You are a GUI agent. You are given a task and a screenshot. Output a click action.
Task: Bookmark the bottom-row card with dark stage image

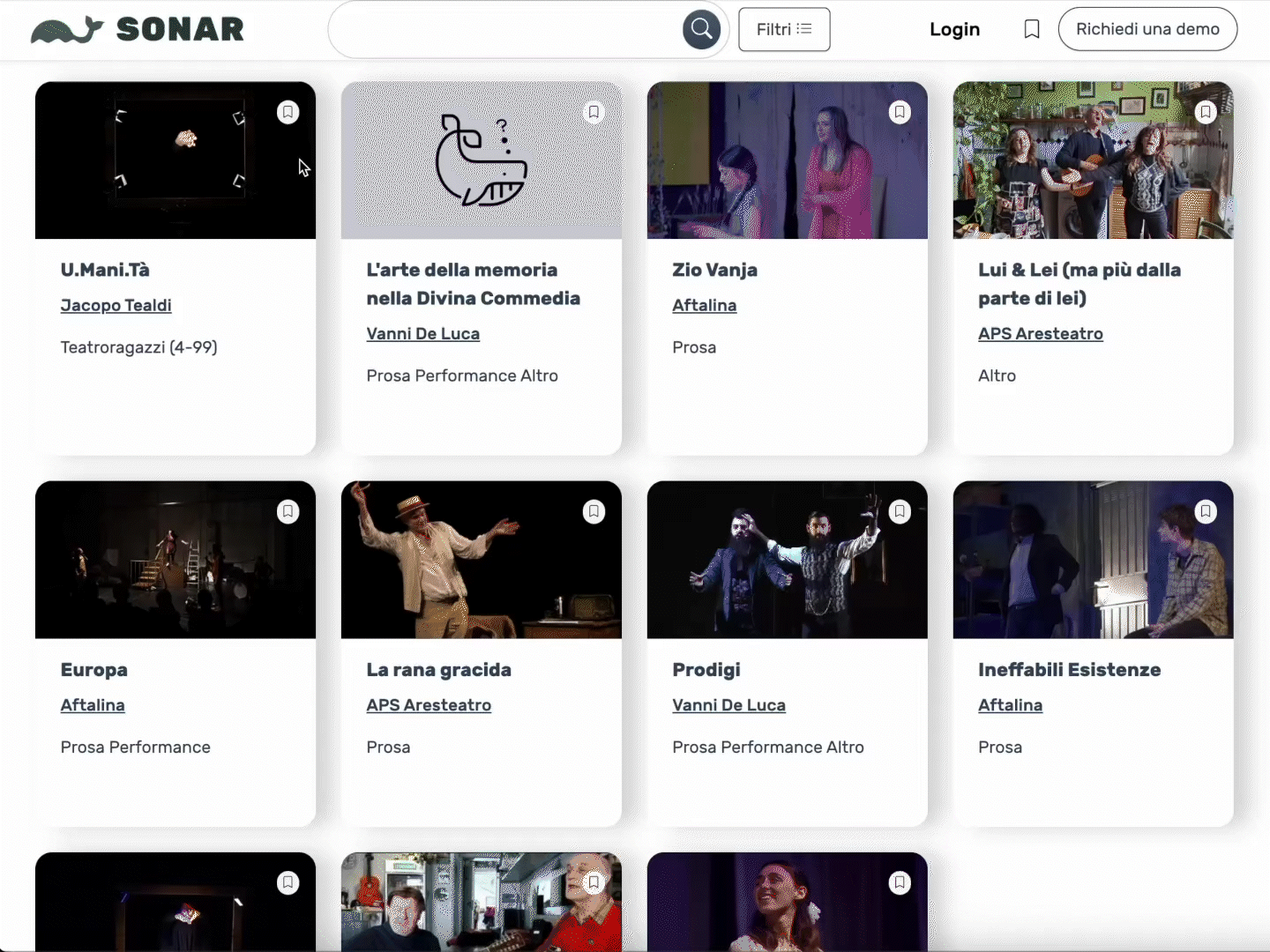[288, 882]
